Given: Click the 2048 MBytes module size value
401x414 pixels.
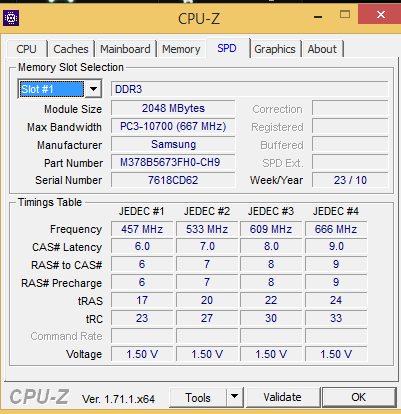Looking at the screenshot, I should point(173,108).
